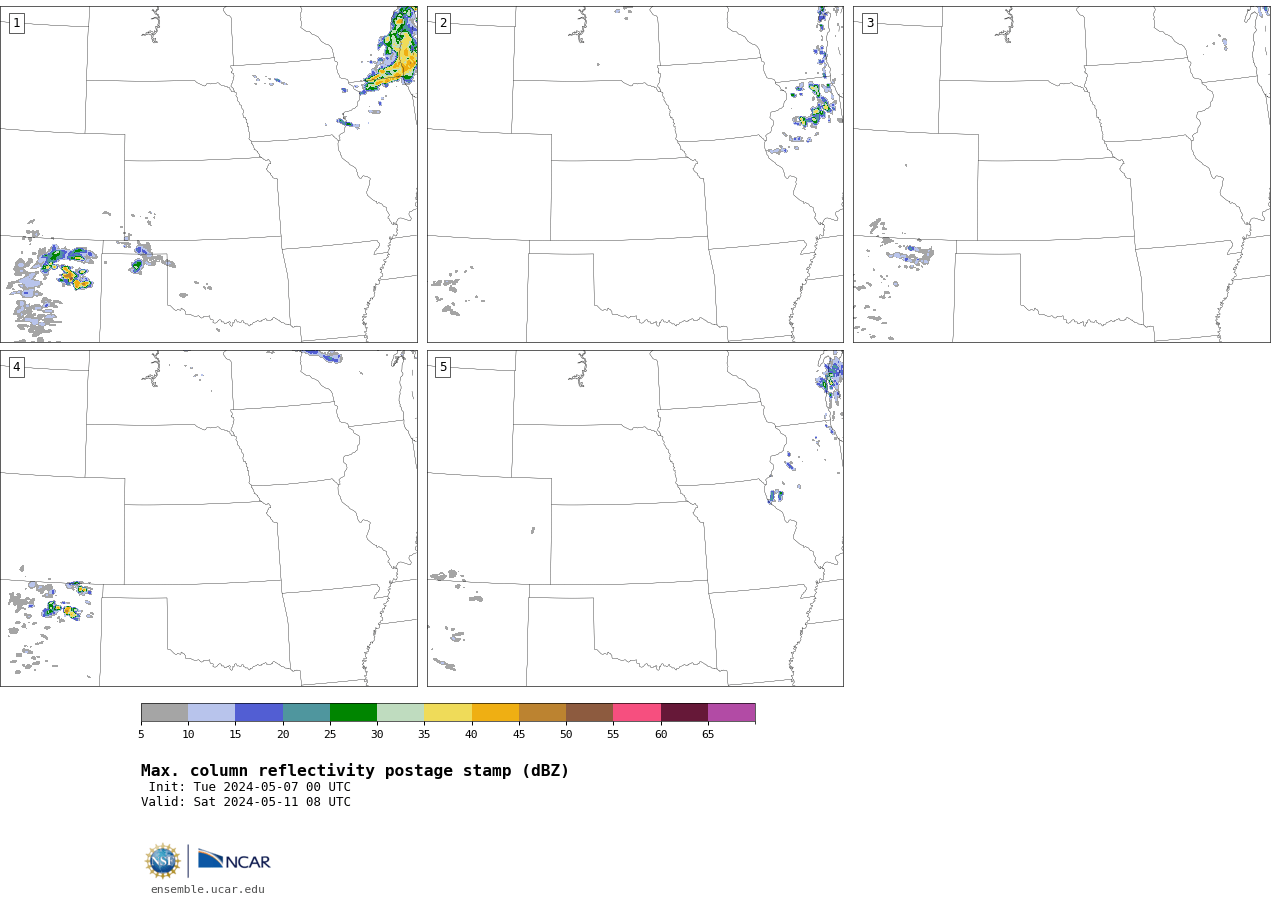Open ensemble member 1 reflectivity map
The height and width of the screenshot is (901, 1280).
208,174
